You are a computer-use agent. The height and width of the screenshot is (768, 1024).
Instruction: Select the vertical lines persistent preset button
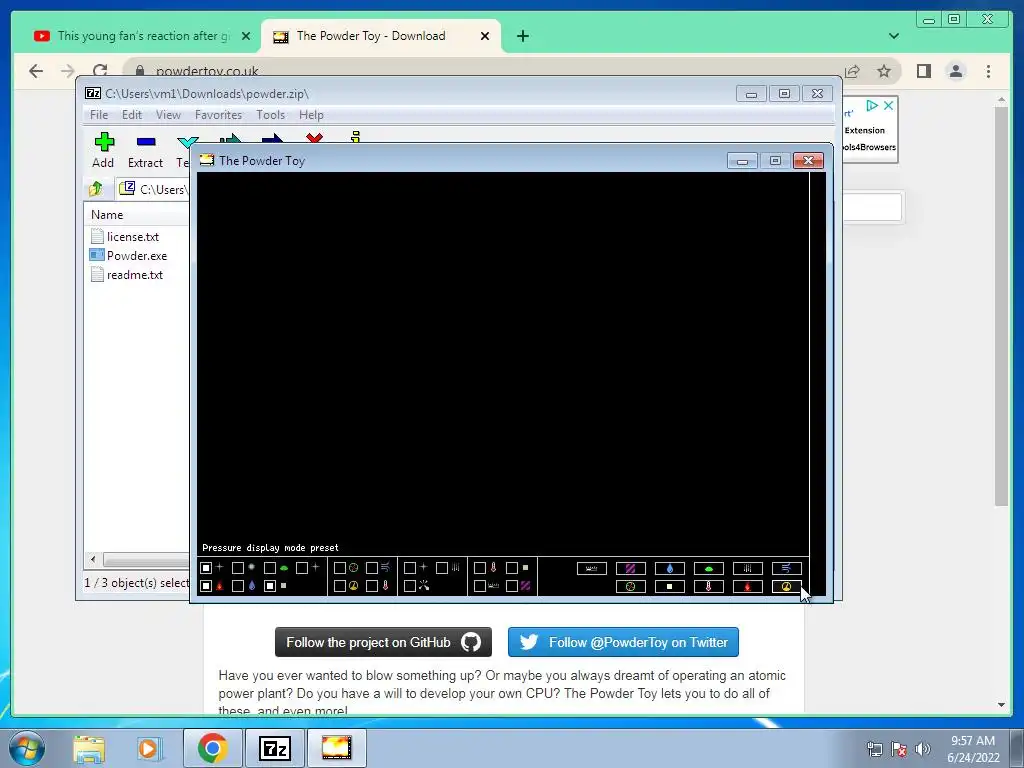(747, 569)
